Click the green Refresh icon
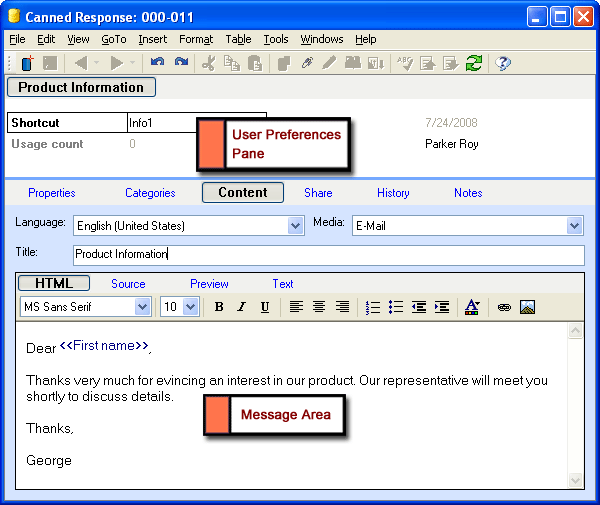This screenshot has width=600, height=505. (473, 63)
